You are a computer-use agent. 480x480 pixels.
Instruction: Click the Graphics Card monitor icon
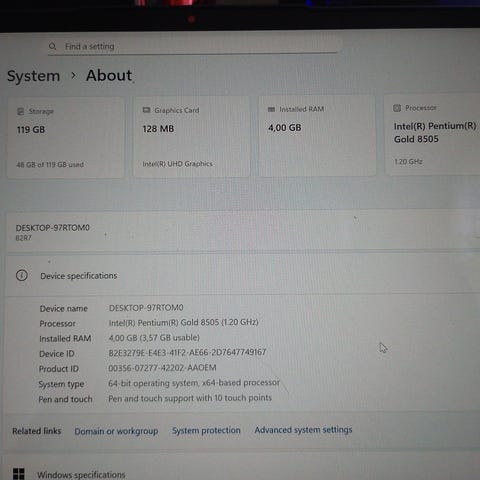146,110
